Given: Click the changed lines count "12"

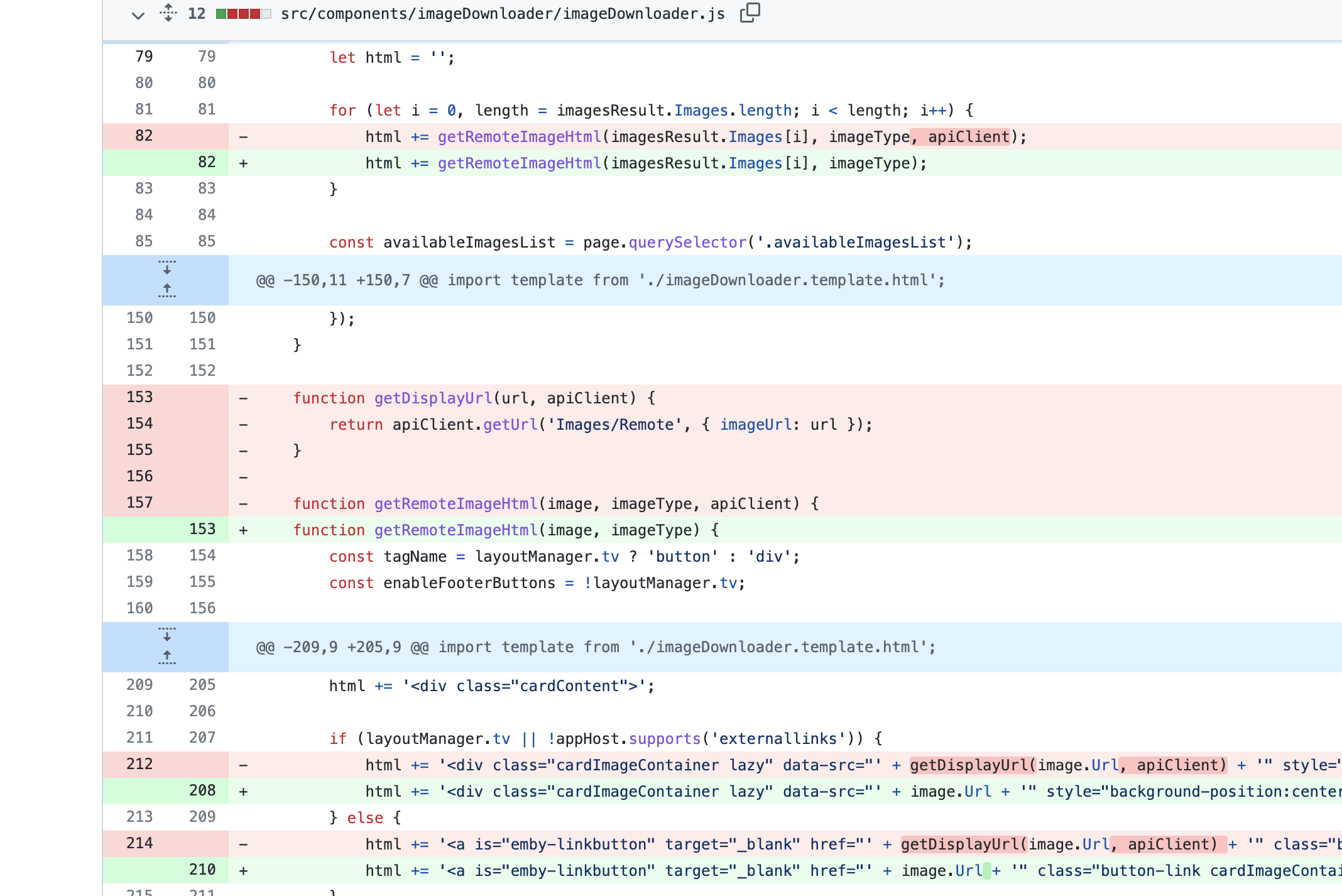Looking at the screenshot, I should point(196,13).
